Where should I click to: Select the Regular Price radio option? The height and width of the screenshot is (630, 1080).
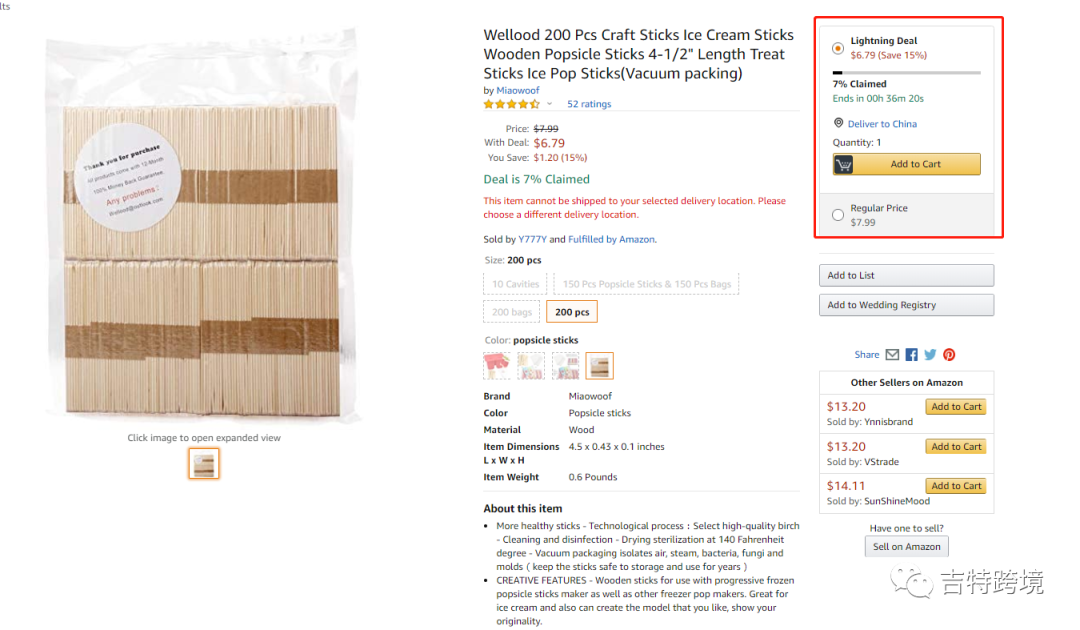point(838,215)
